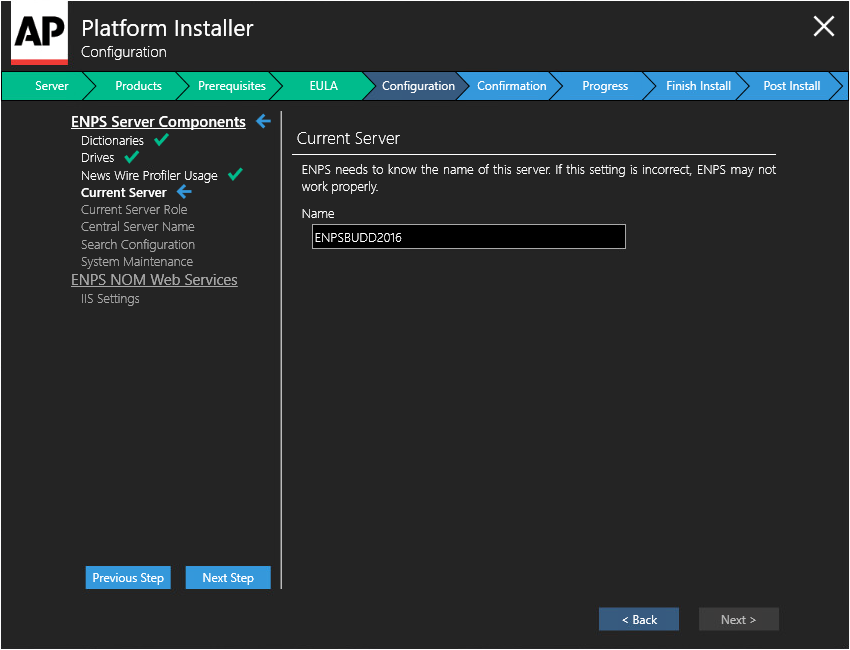Select Current Server in the step list
Viewport: 850px width, 650px height.
click(124, 192)
